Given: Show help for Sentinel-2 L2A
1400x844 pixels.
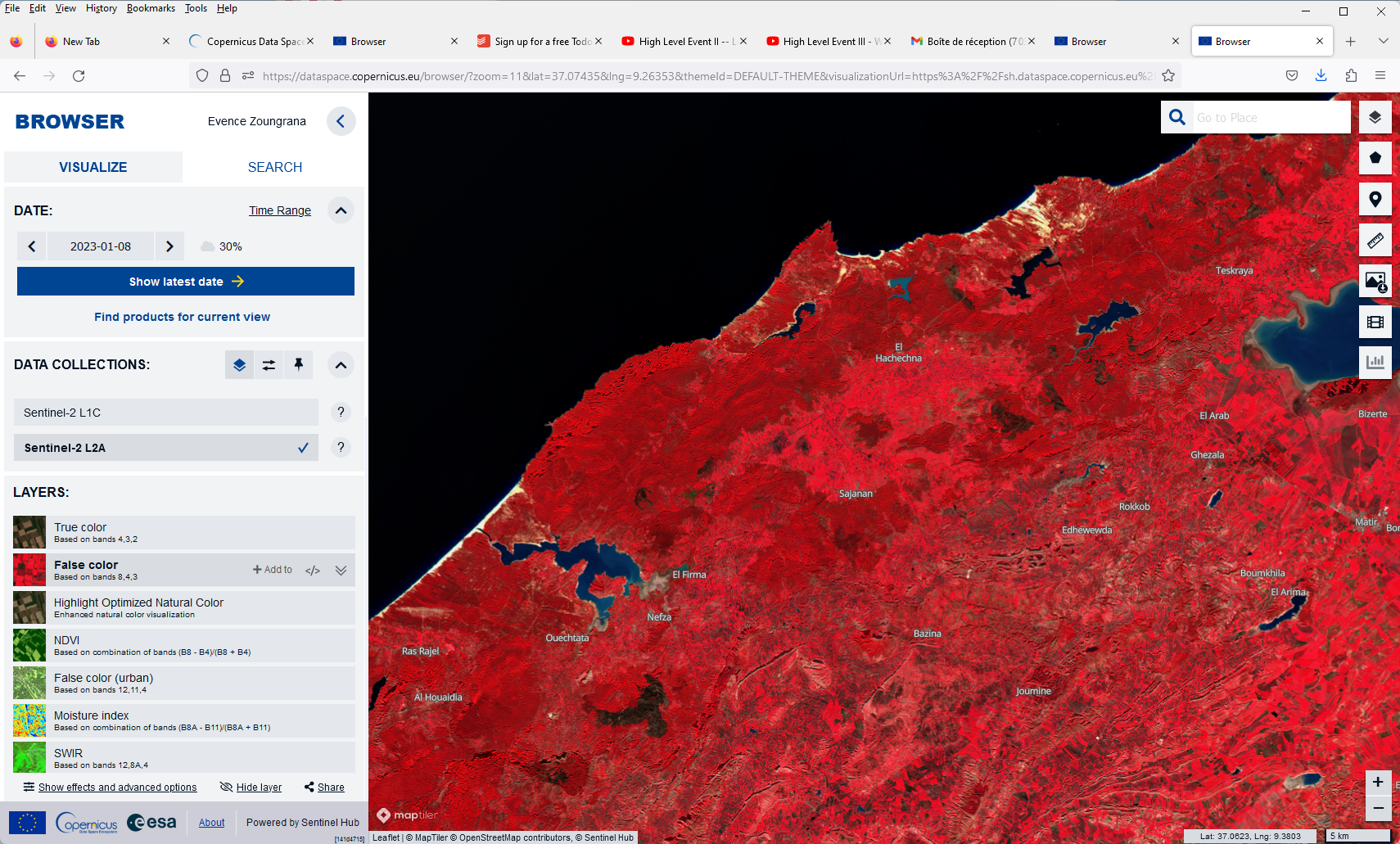Looking at the screenshot, I should [x=341, y=448].
